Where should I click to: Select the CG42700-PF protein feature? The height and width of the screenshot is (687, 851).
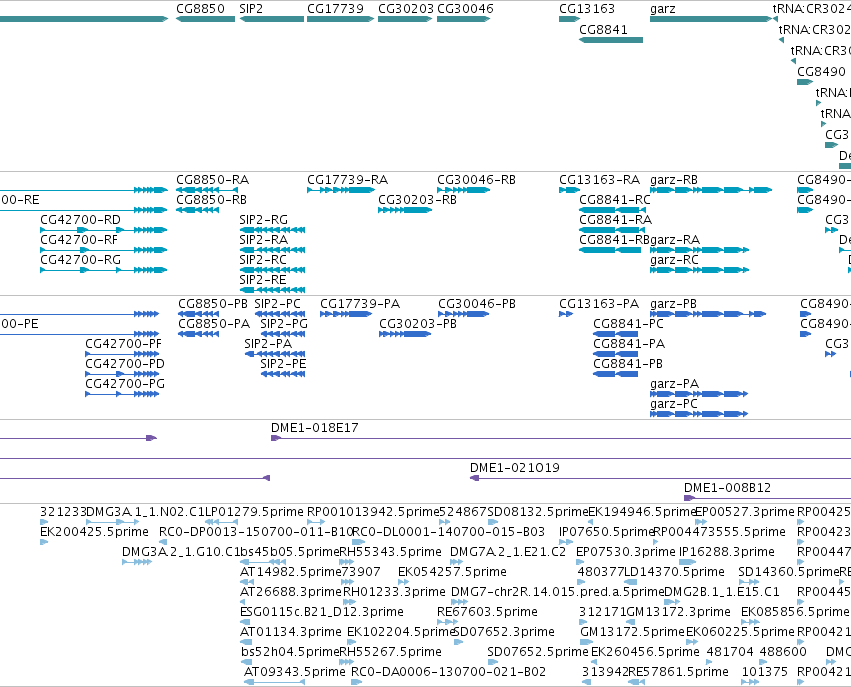[122, 354]
